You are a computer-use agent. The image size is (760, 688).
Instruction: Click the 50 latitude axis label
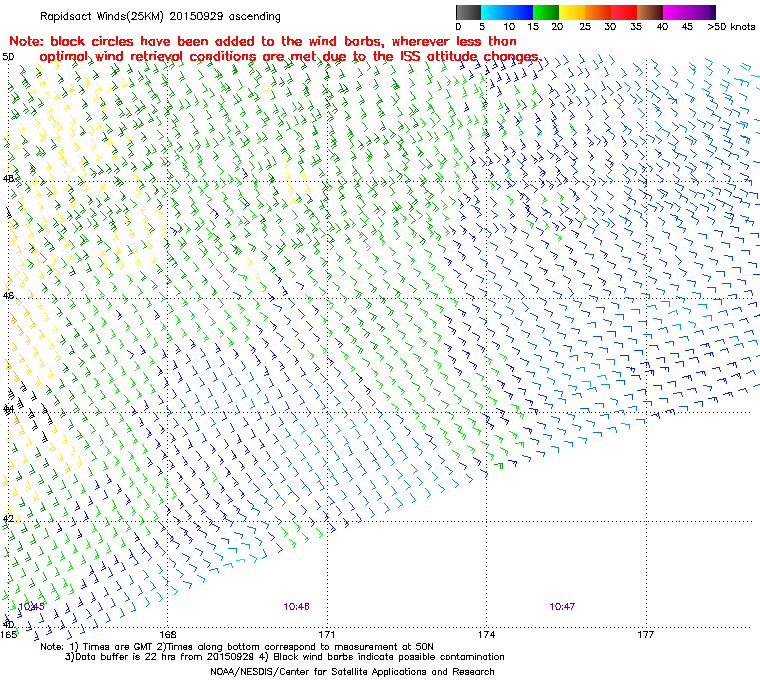pyautogui.click(x=8, y=57)
